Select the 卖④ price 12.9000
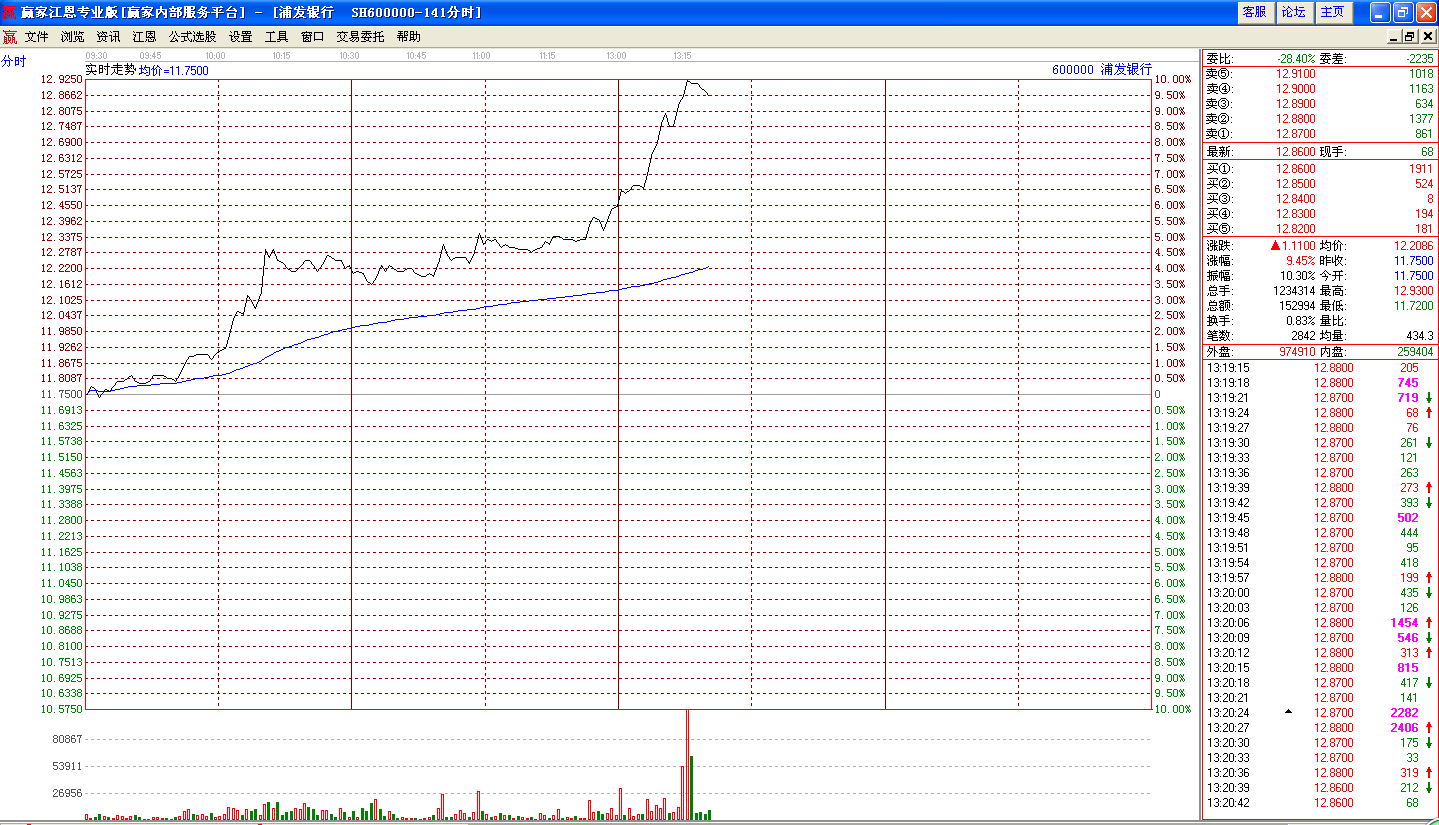This screenshot has width=1439, height=825. (x=1295, y=89)
